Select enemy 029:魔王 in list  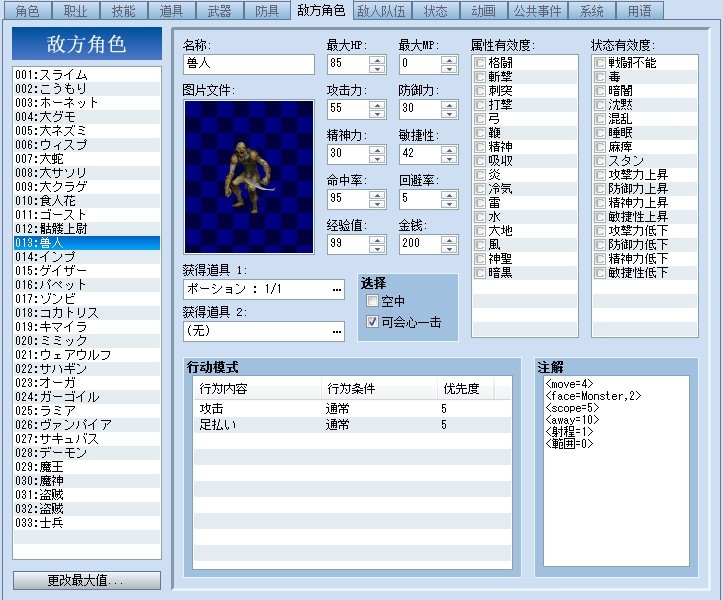[87, 467]
